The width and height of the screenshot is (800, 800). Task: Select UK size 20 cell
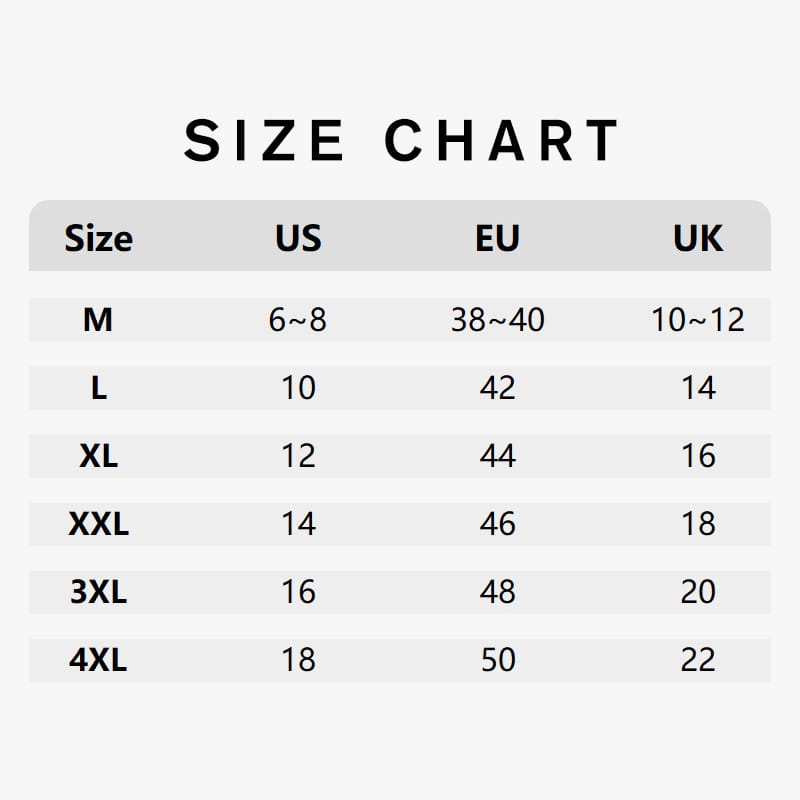[x=697, y=592]
